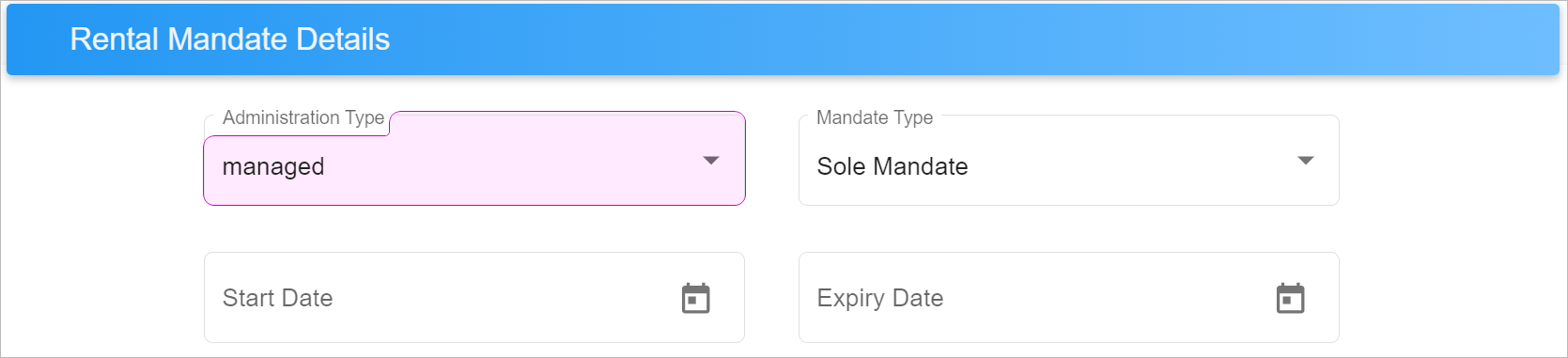Click the Rental Mandate Details header title

[229, 39]
